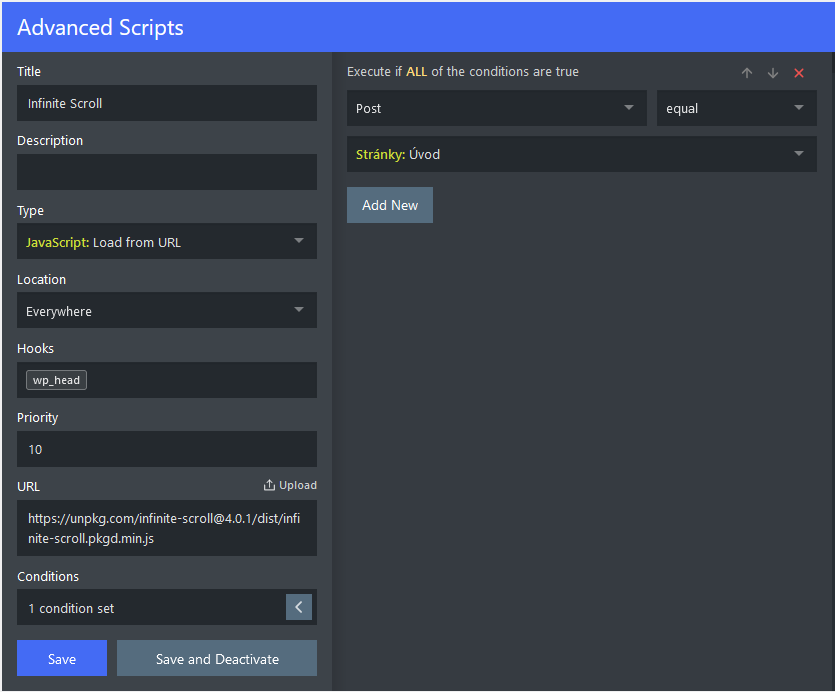Viewport: 835px width, 692px height.
Task: Click the Save button
Action: pyautogui.click(x=62, y=658)
